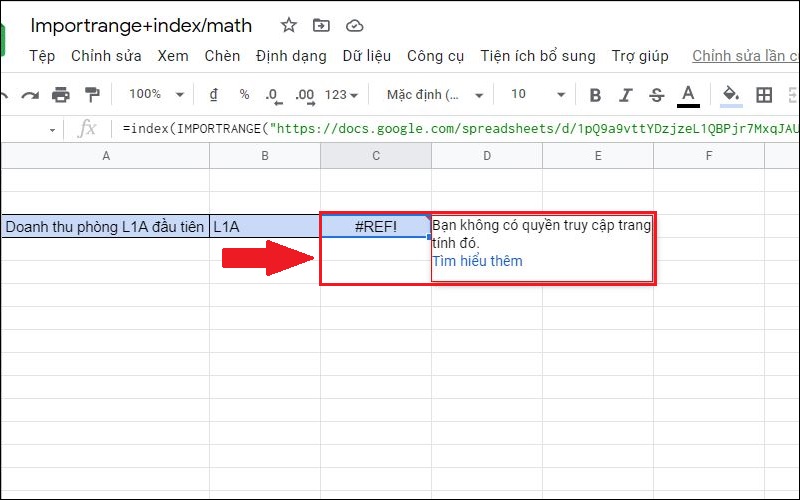This screenshot has height=500, width=800.
Task: Select the paint format roller tool
Action: (92, 95)
